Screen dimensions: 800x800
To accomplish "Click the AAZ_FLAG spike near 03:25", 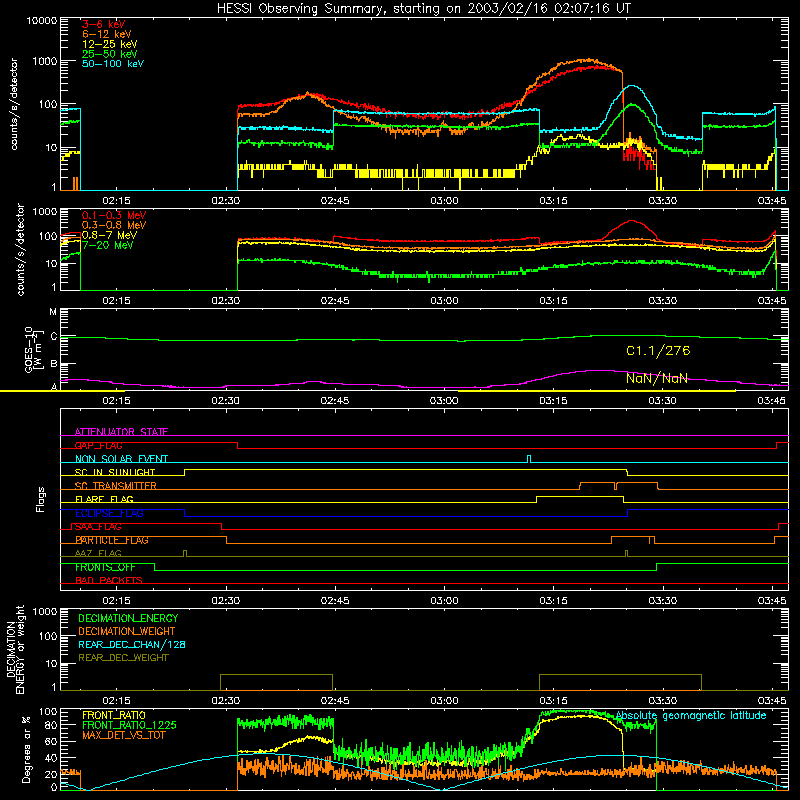I will 627,553.
